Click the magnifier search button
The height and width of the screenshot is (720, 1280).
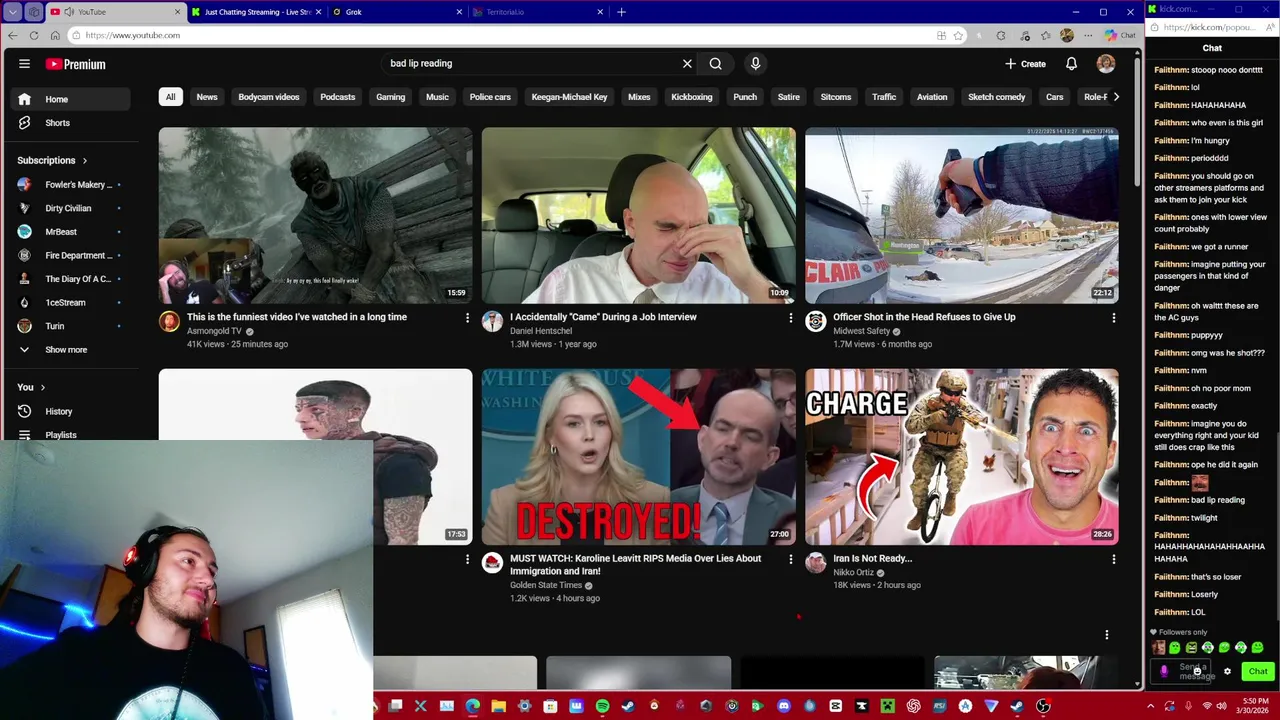pyautogui.click(x=716, y=63)
